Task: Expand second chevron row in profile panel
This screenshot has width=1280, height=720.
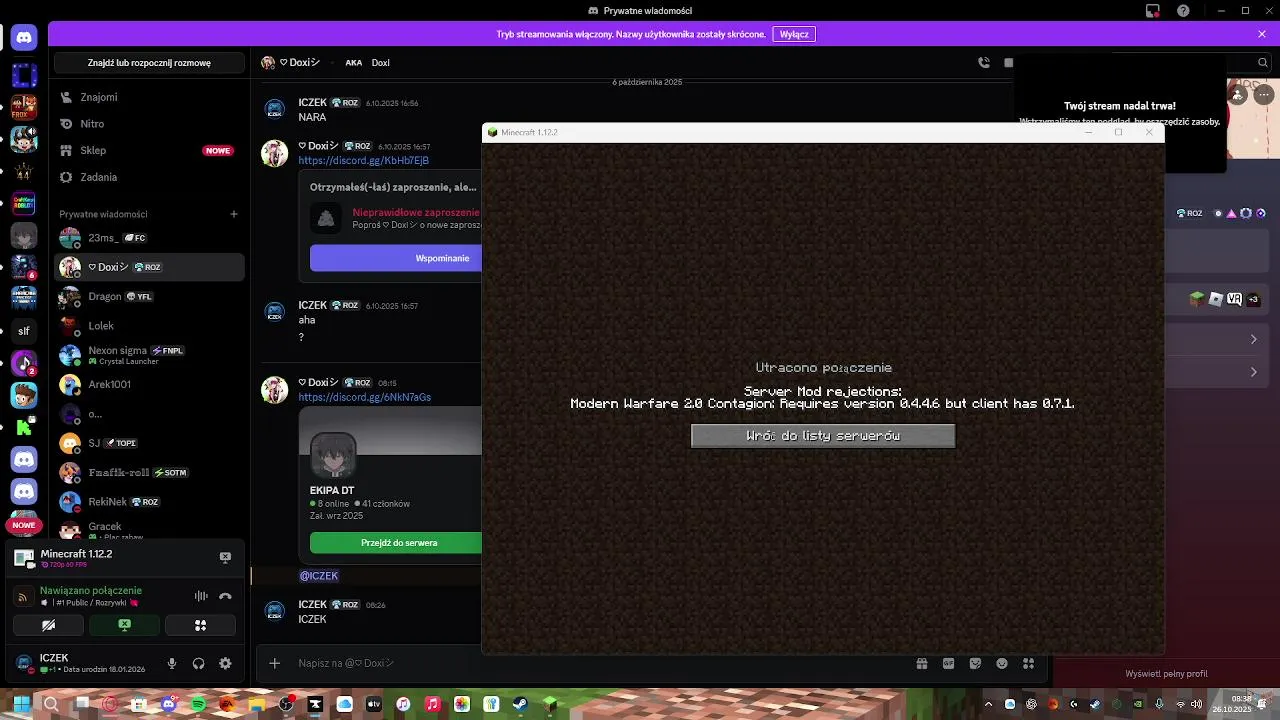Action: [x=1254, y=372]
